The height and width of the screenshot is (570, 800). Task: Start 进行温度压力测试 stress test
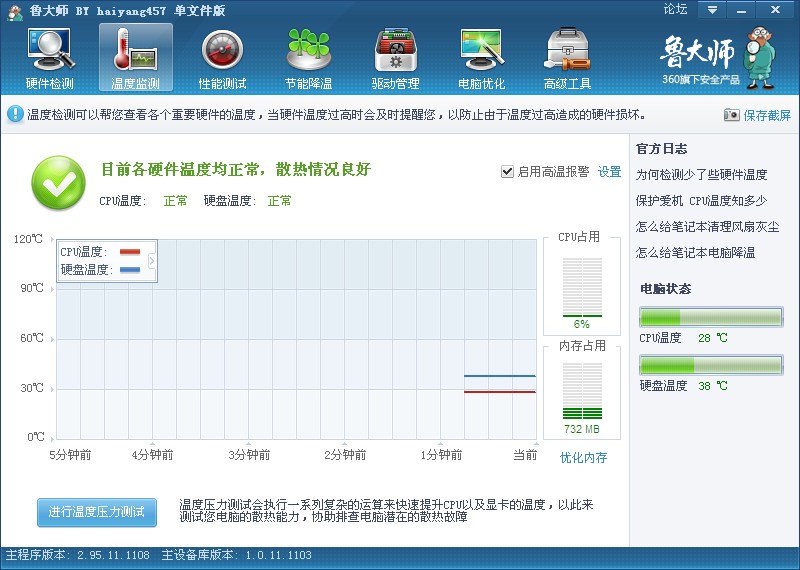click(97, 512)
